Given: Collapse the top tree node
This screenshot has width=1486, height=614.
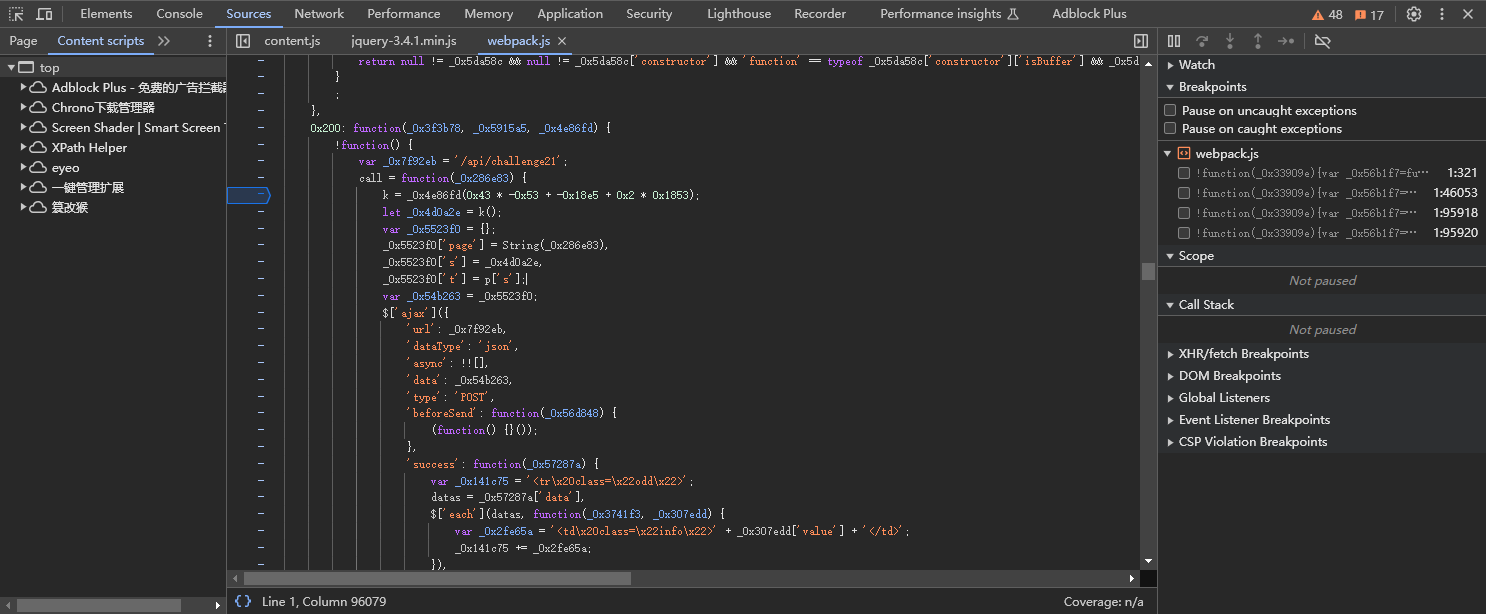Looking at the screenshot, I should (11, 68).
